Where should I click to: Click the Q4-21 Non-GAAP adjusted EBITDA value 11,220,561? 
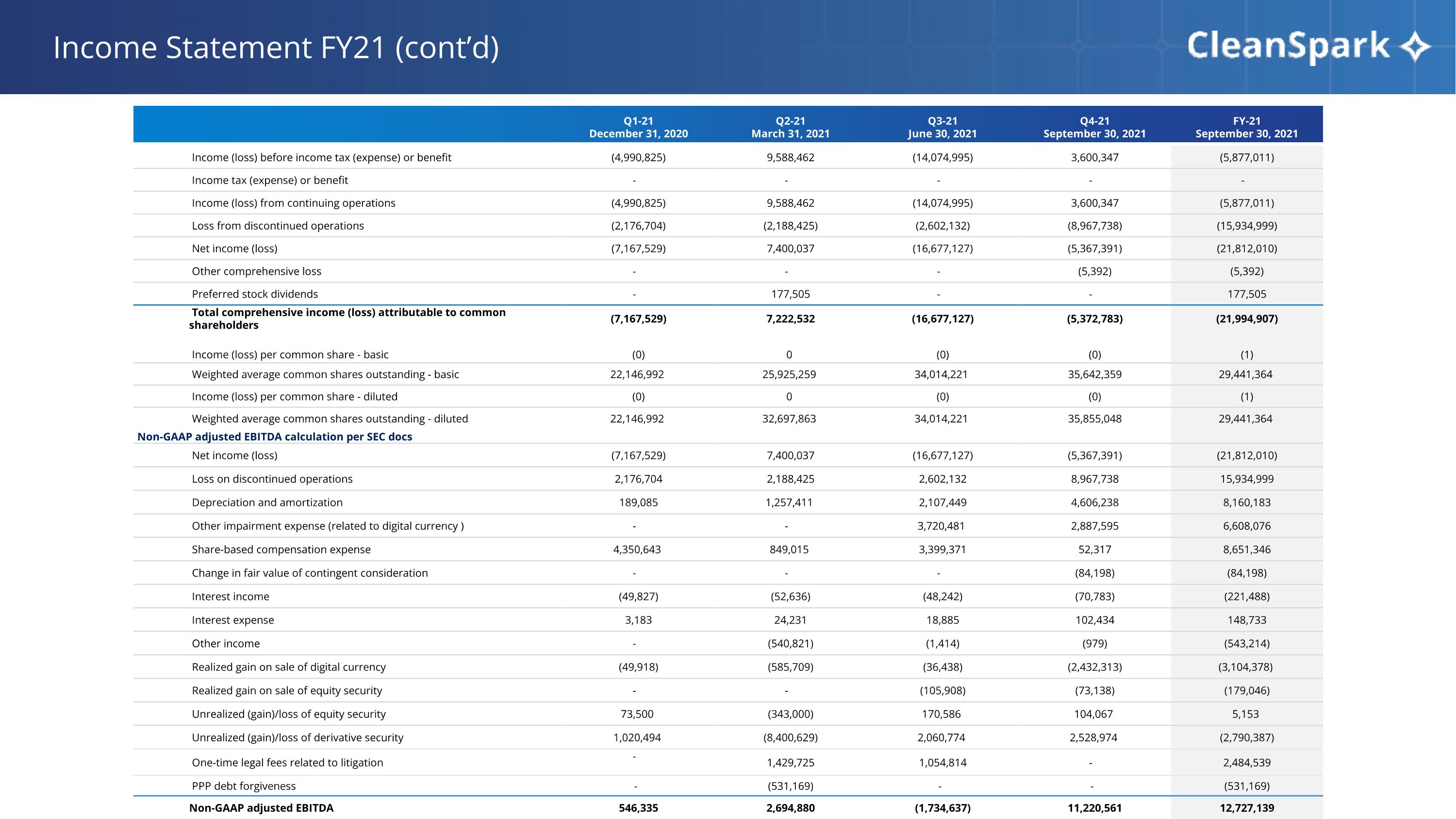point(1094,808)
